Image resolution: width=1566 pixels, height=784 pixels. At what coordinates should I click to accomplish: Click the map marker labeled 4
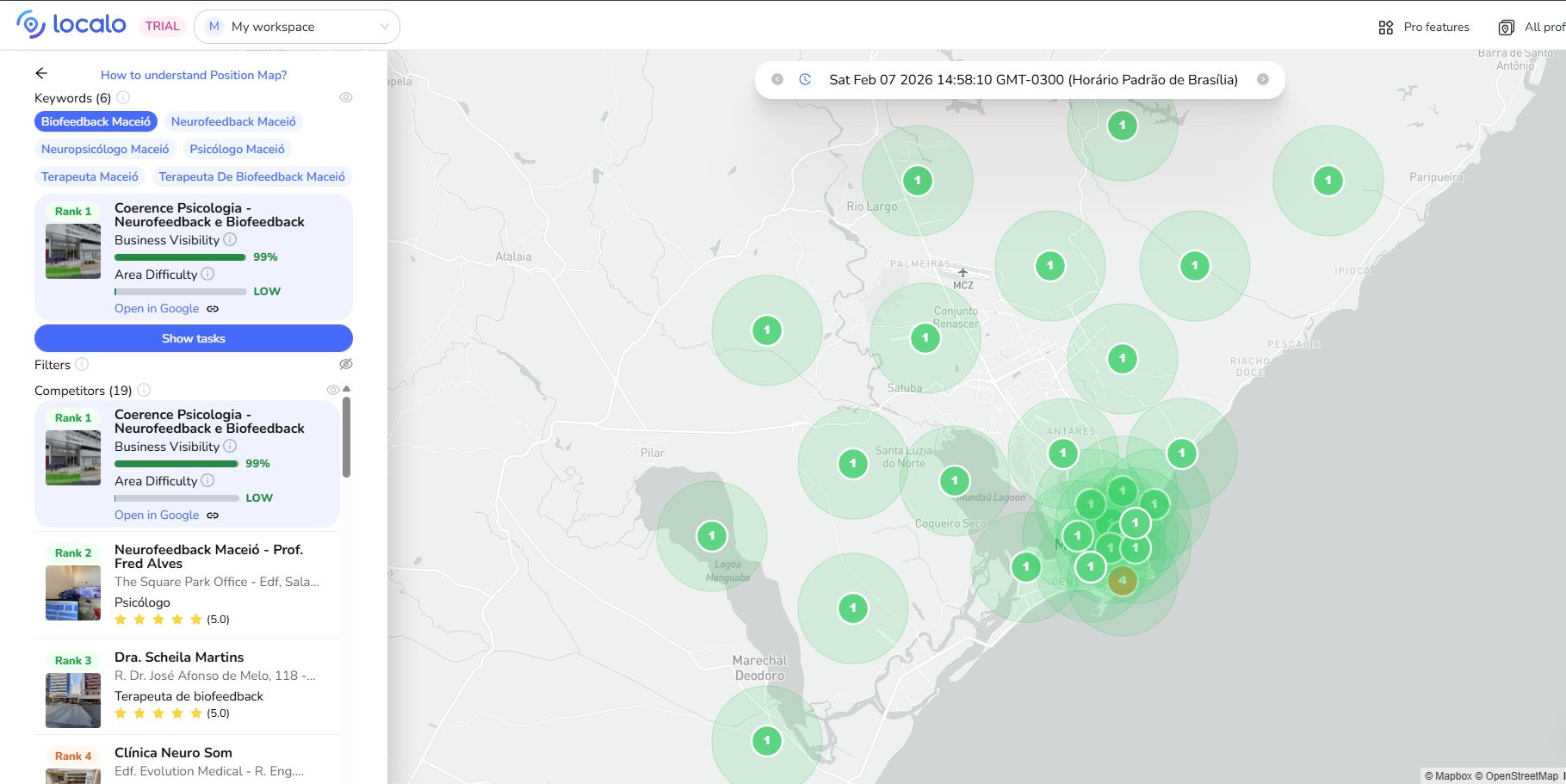coord(1122,580)
